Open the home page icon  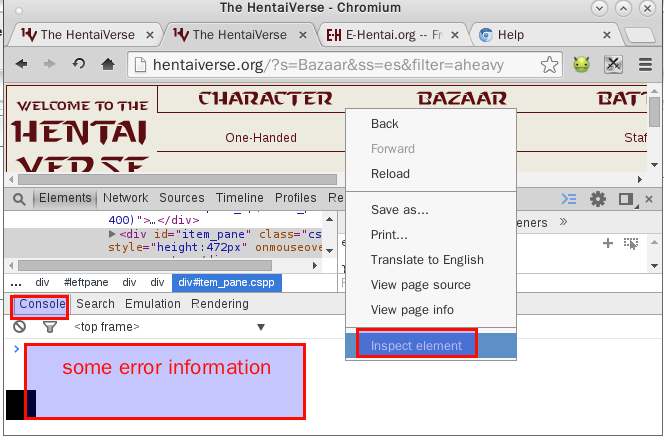pyautogui.click(x=108, y=64)
